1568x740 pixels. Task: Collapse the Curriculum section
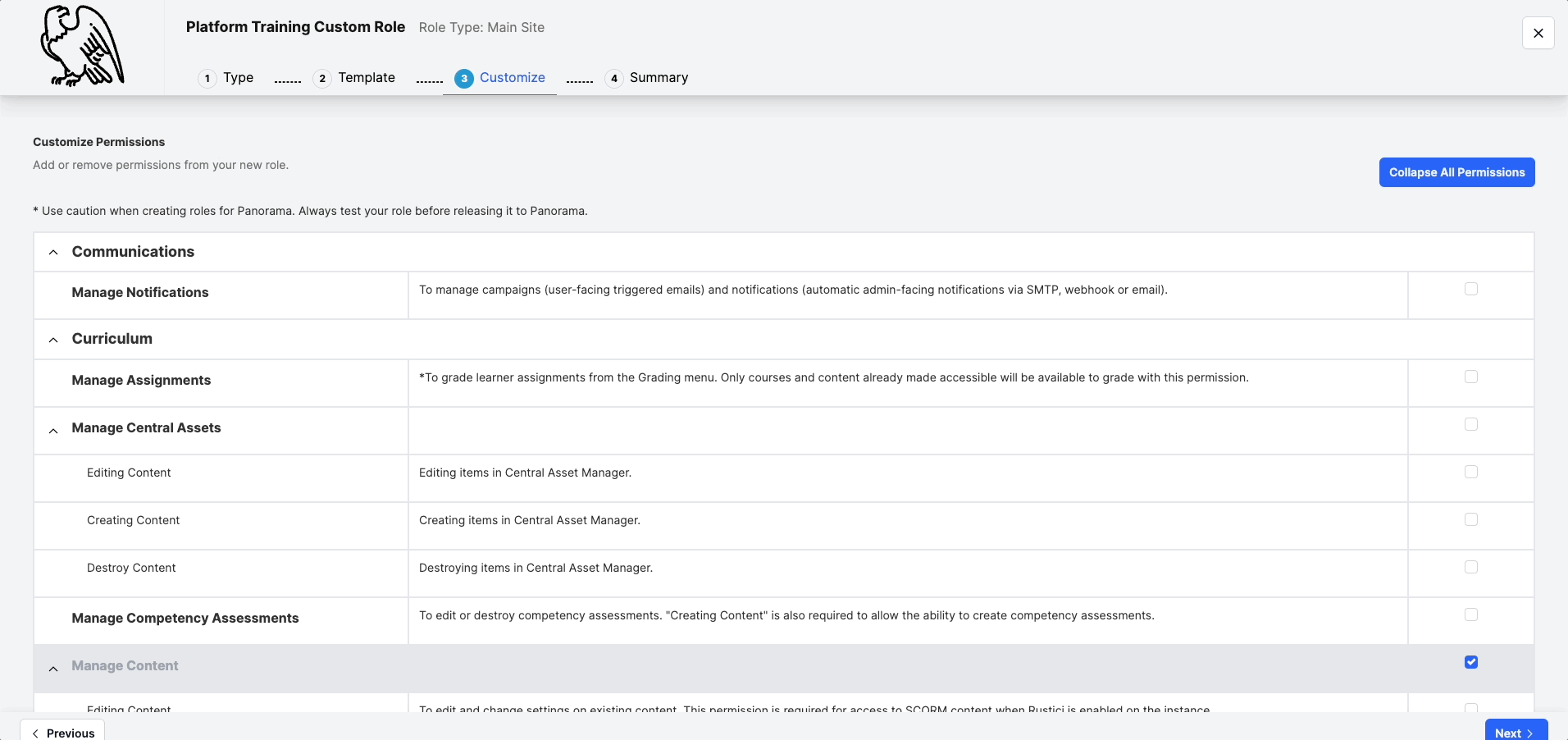[x=53, y=340]
